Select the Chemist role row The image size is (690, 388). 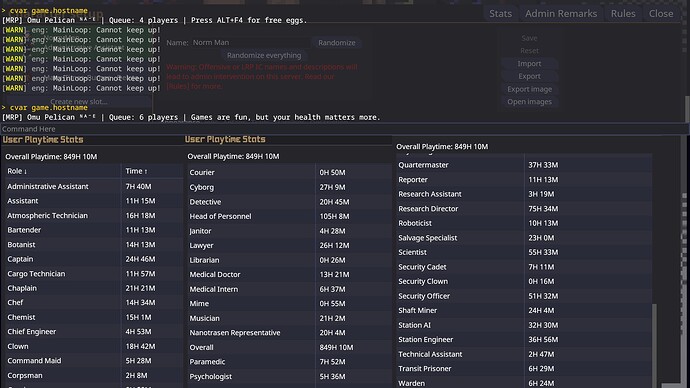pos(93,317)
